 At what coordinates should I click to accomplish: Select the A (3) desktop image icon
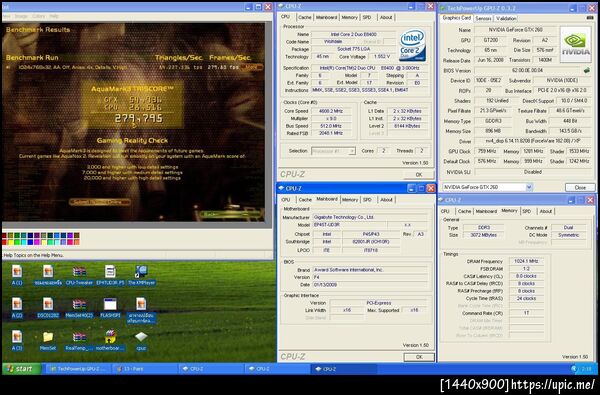click(17, 341)
